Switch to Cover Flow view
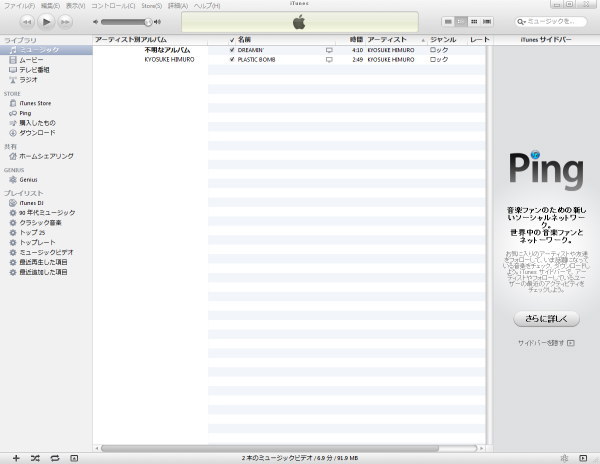 487,21
